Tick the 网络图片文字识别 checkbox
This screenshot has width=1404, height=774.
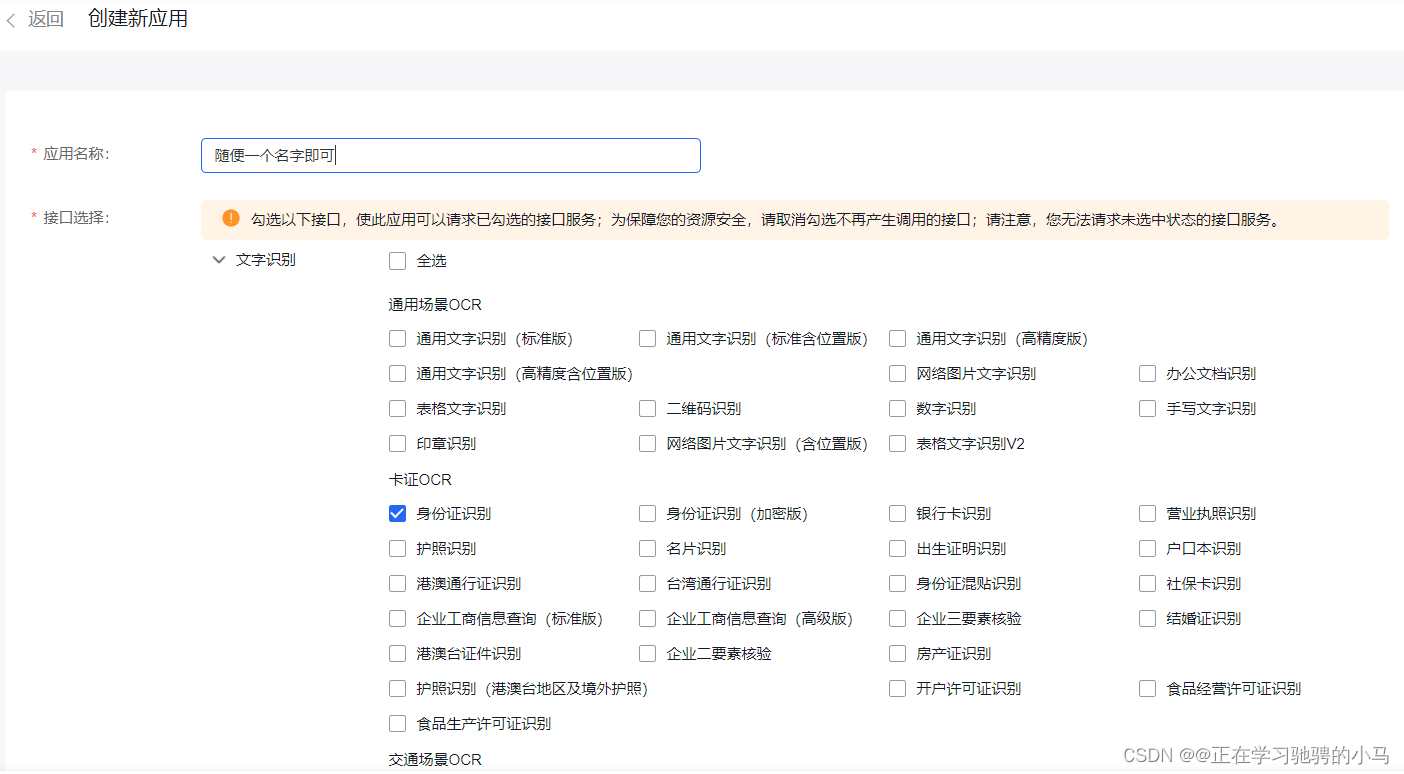[x=897, y=374]
